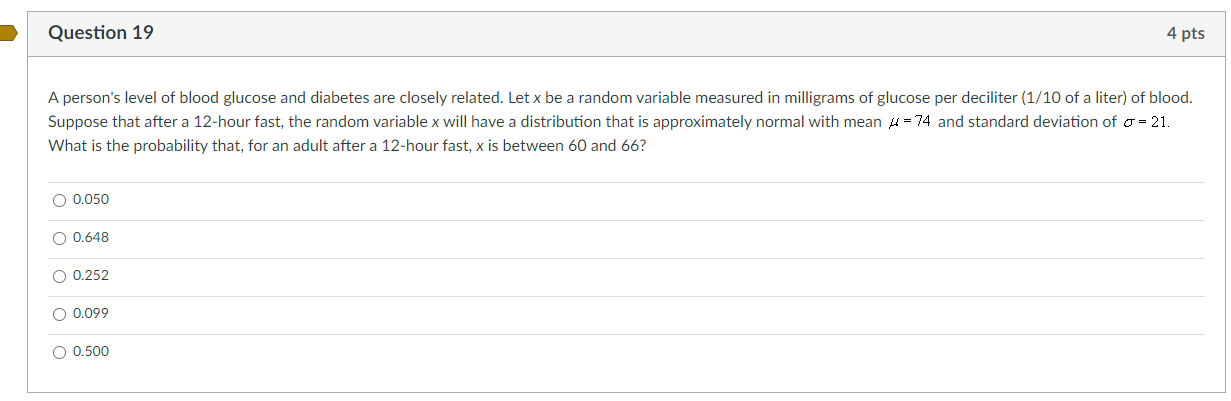The image size is (1231, 401).
Task: Pick the 0.252 radio option
Action: click(x=60, y=276)
